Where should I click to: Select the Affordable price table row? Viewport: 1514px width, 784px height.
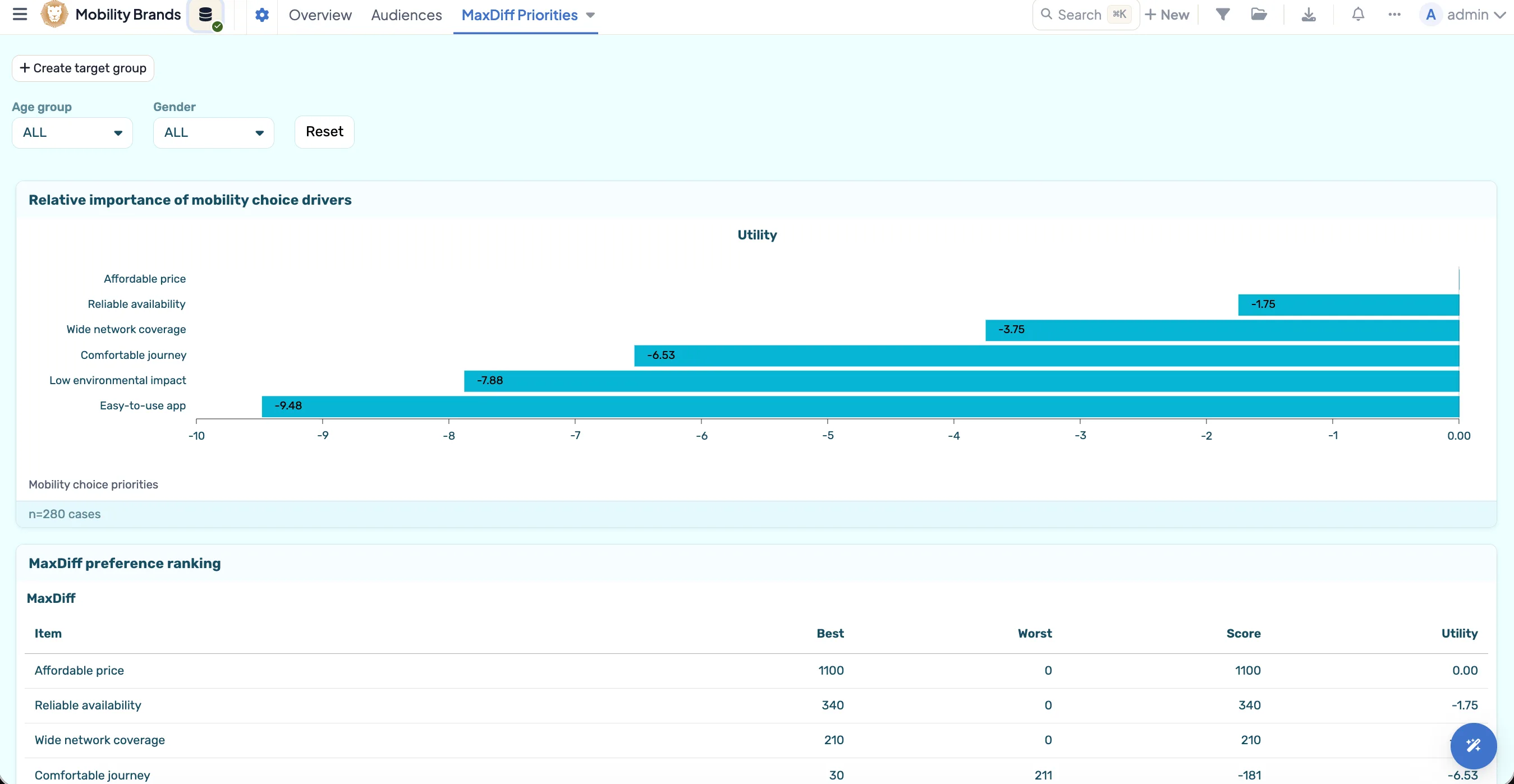756,671
